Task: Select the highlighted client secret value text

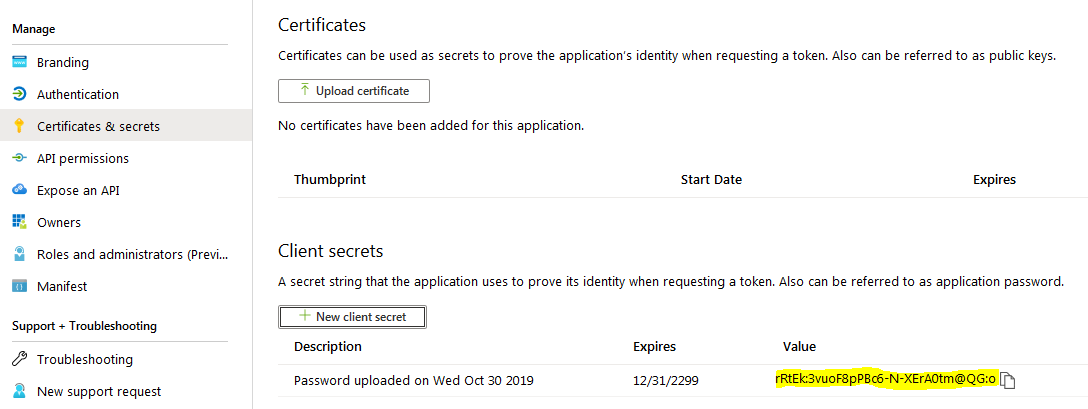Action: (885, 379)
